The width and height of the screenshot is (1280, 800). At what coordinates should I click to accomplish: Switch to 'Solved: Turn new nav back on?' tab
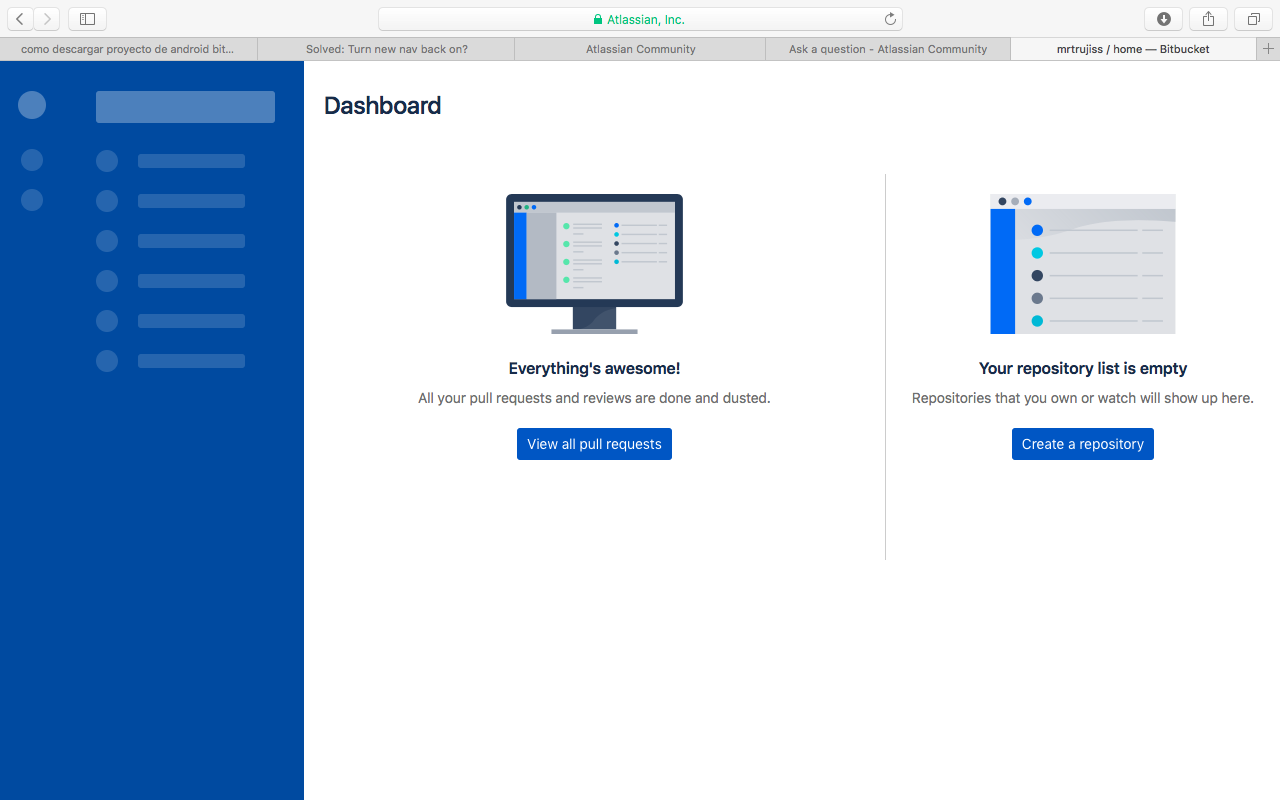pos(386,49)
